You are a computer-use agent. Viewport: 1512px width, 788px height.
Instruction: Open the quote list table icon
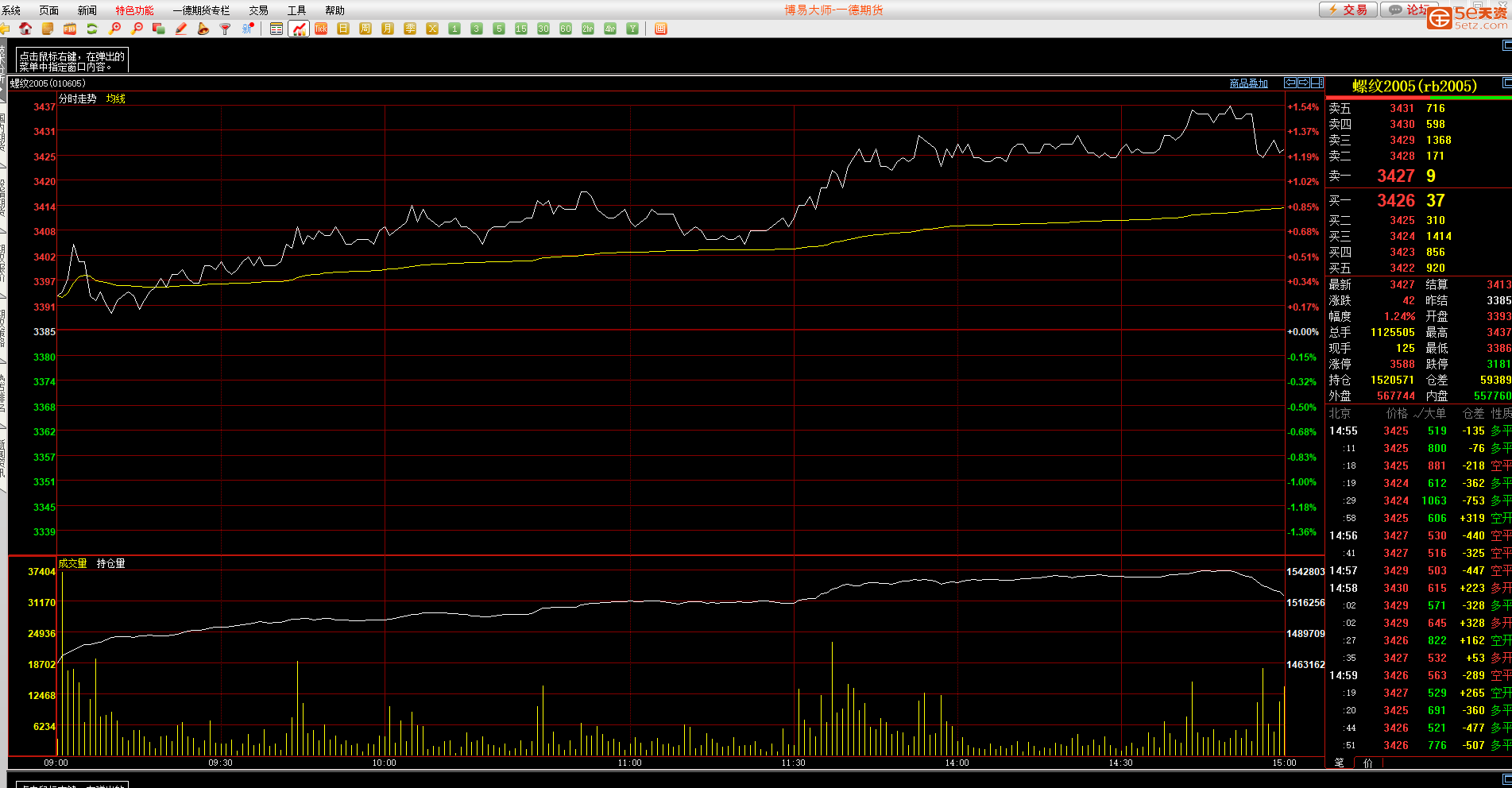click(x=276, y=29)
